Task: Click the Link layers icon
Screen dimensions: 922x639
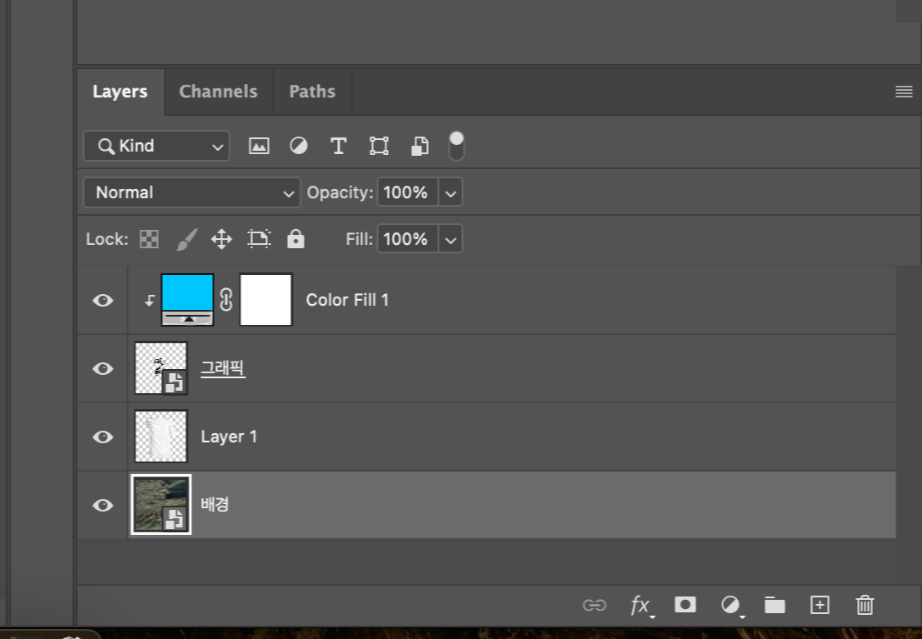Action: 594,605
